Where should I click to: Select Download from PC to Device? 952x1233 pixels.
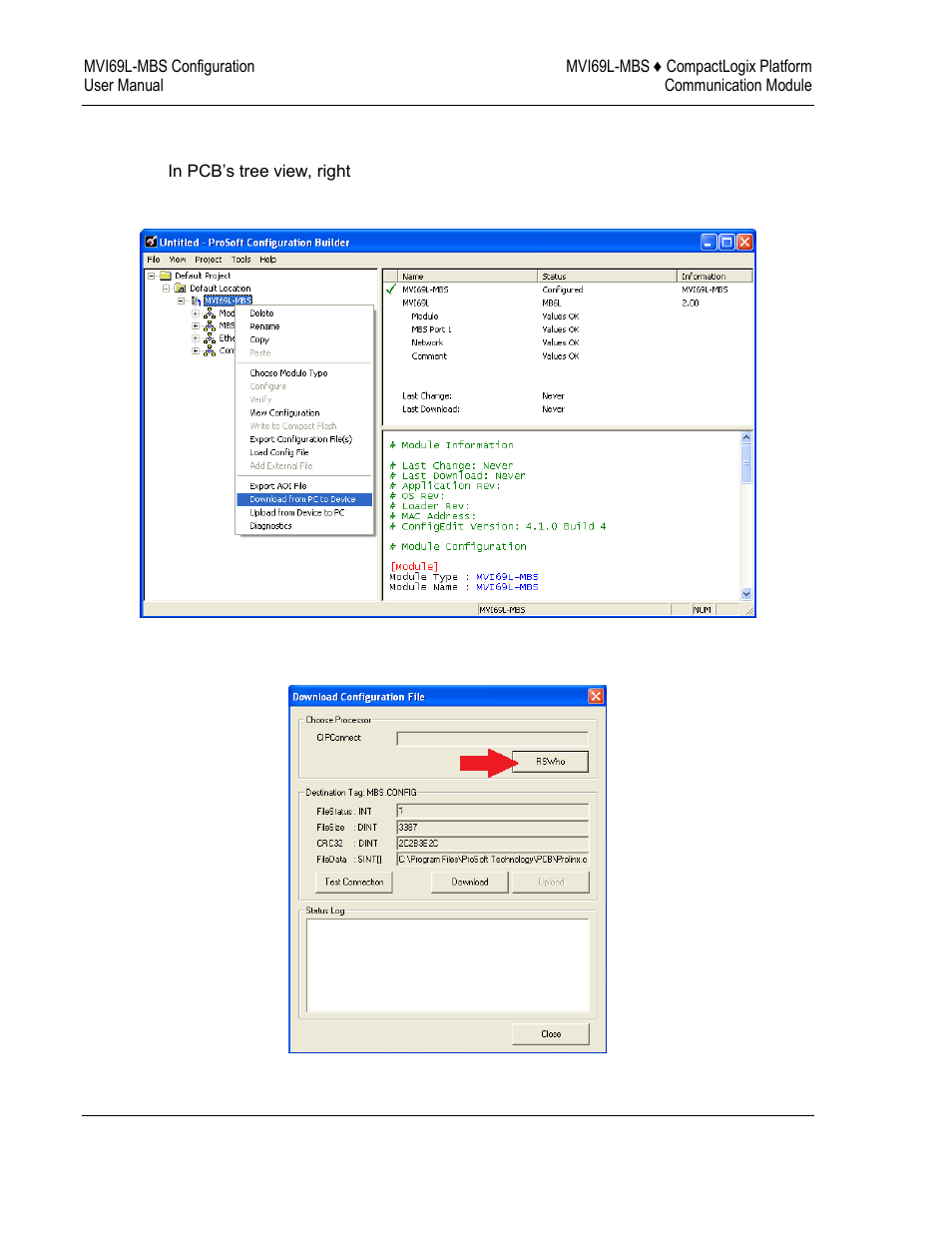point(303,499)
